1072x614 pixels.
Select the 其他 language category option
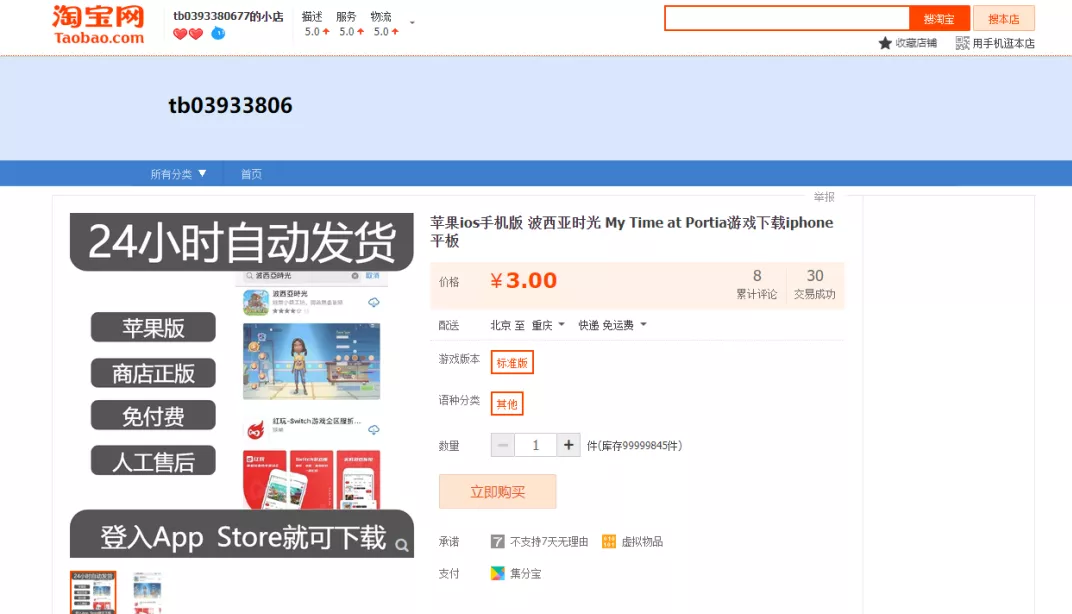507,403
